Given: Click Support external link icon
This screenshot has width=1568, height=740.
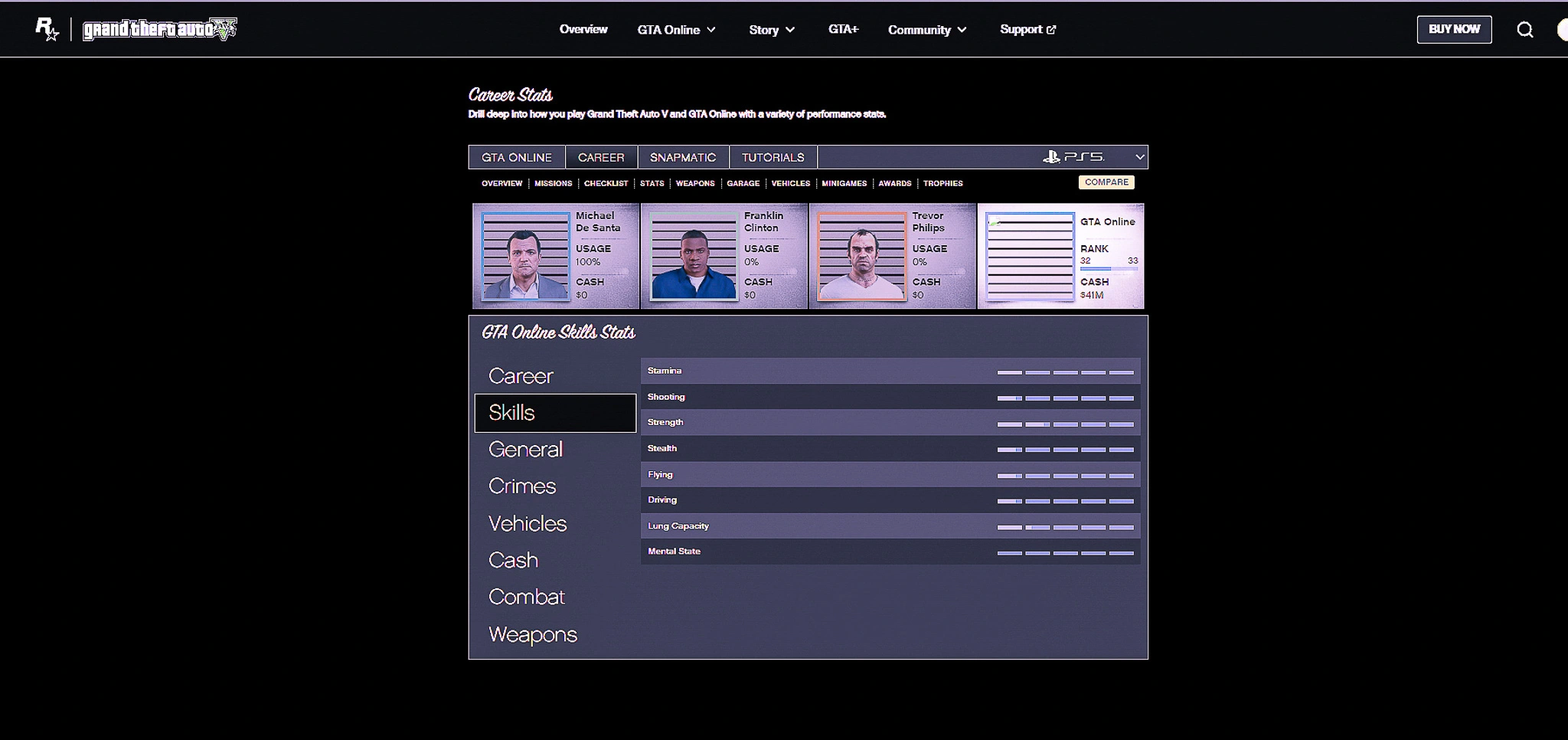Looking at the screenshot, I should (x=1051, y=30).
